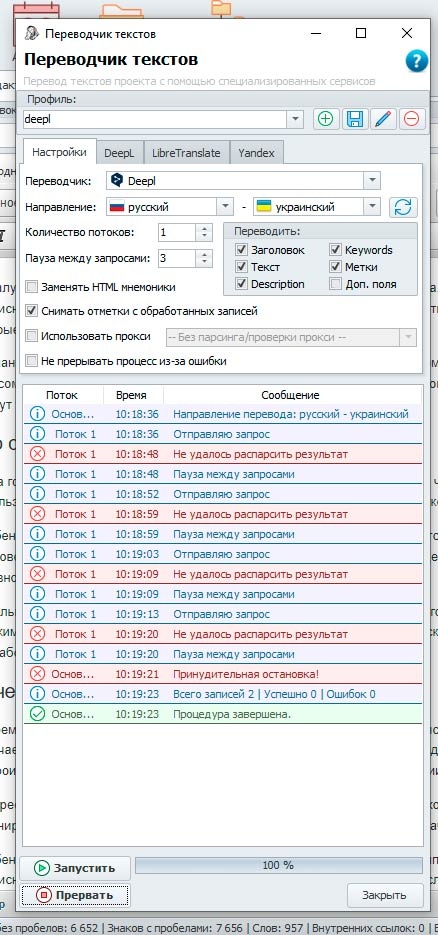438x935 pixels.
Task: Toggle the 'Заголовок' checkbox
Action: click(241, 250)
